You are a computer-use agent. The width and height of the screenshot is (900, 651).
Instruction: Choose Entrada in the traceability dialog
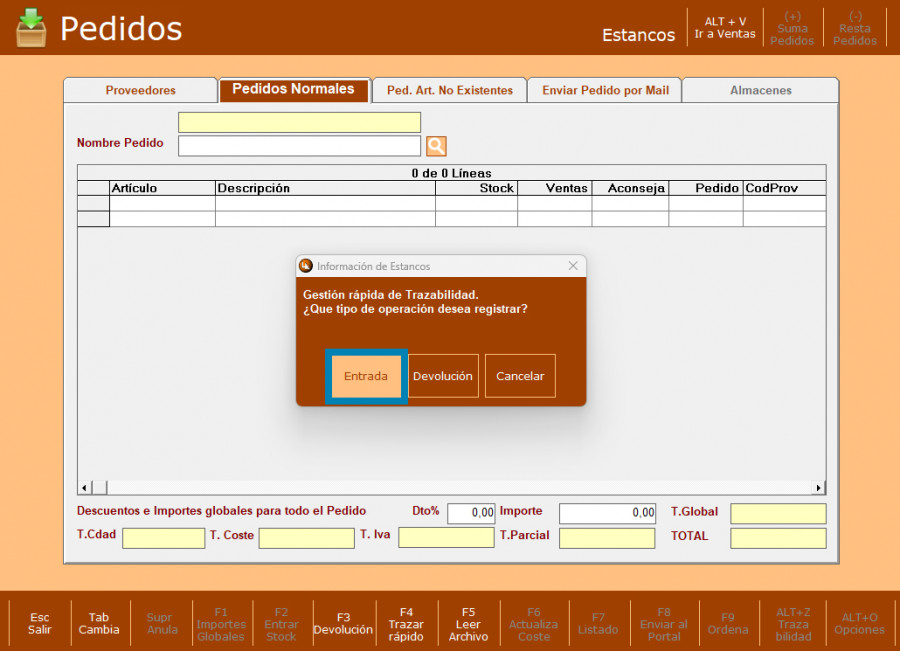coord(366,376)
